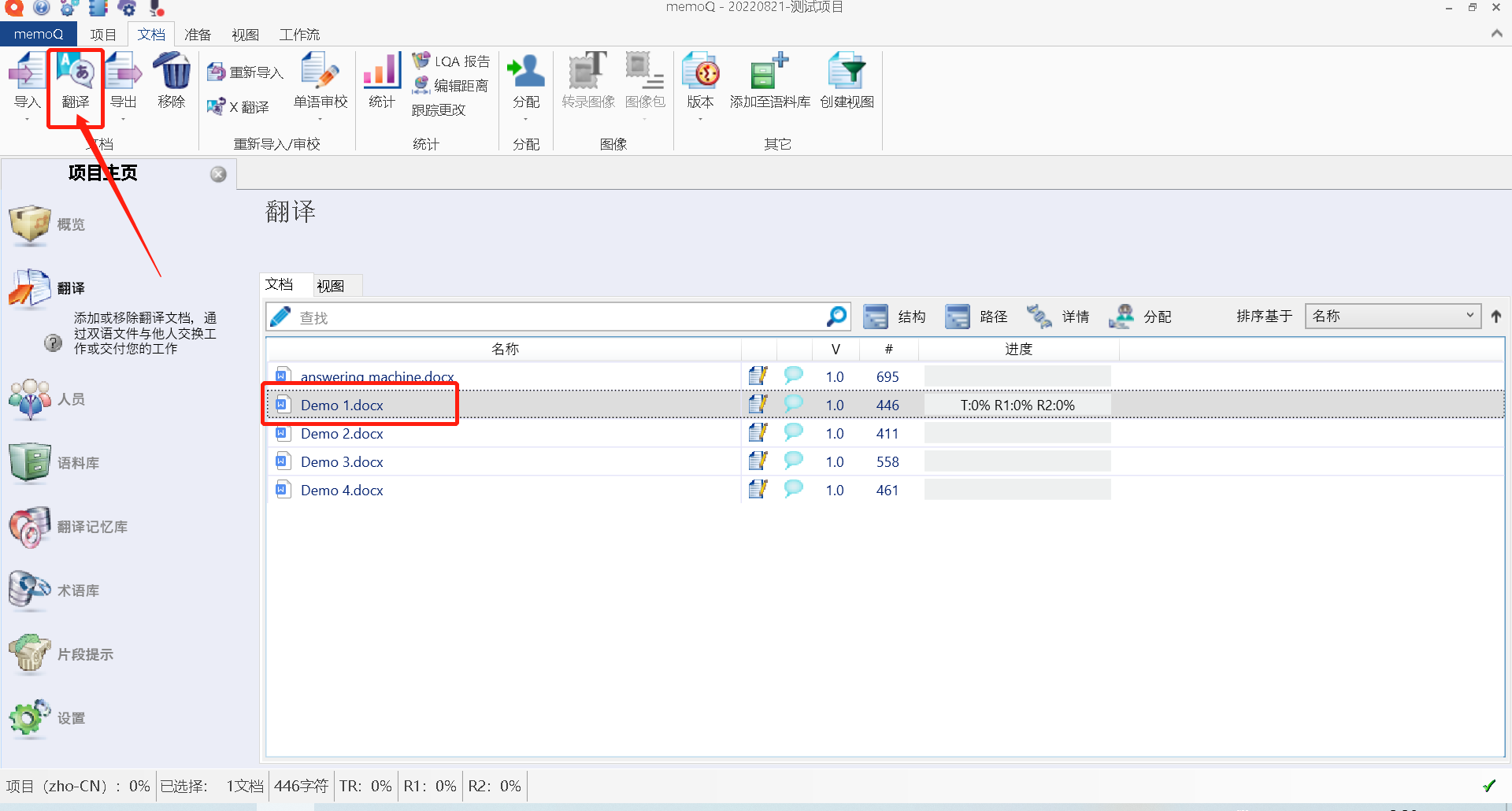Screen dimensions: 1512x811
Task: Switch to the 项目 ribbon tab
Action: coord(103,35)
